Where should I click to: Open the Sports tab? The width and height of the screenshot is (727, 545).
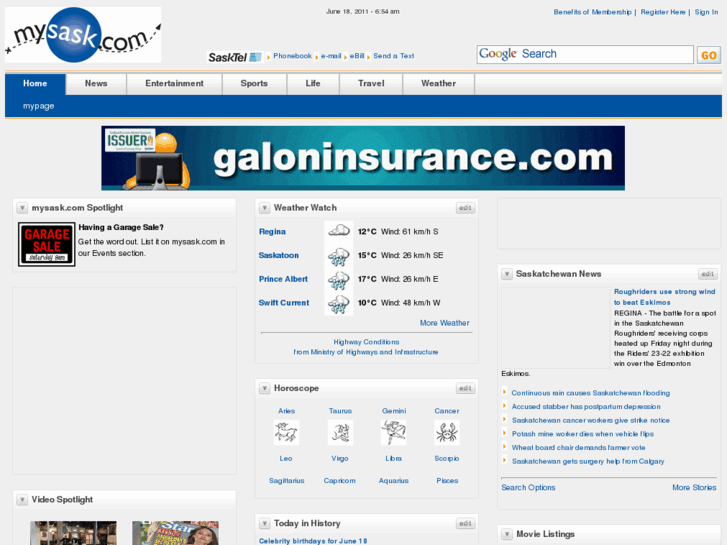254,84
